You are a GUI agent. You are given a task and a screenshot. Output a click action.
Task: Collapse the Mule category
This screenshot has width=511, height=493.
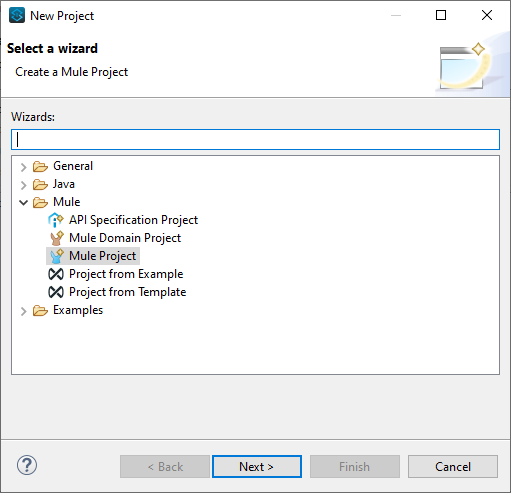[23, 202]
